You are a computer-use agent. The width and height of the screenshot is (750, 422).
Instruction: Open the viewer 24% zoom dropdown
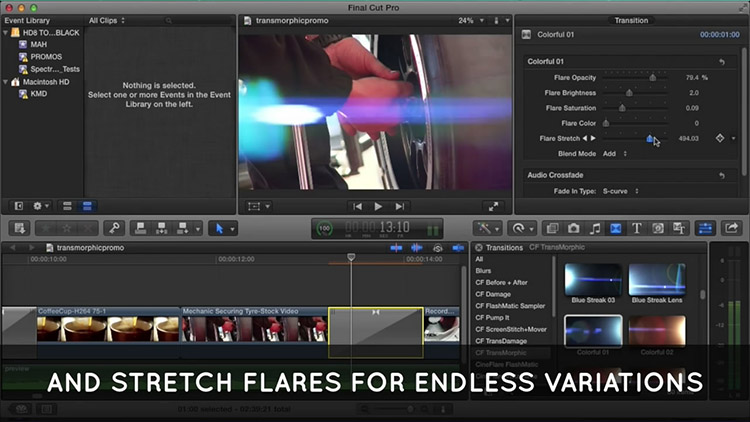click(471, 21)
